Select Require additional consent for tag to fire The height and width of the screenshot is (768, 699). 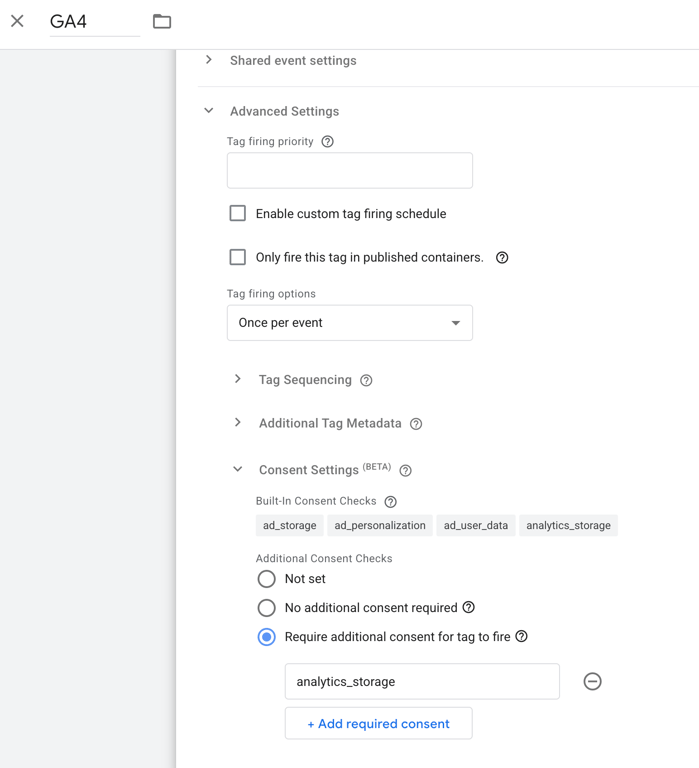click(266, 637)
